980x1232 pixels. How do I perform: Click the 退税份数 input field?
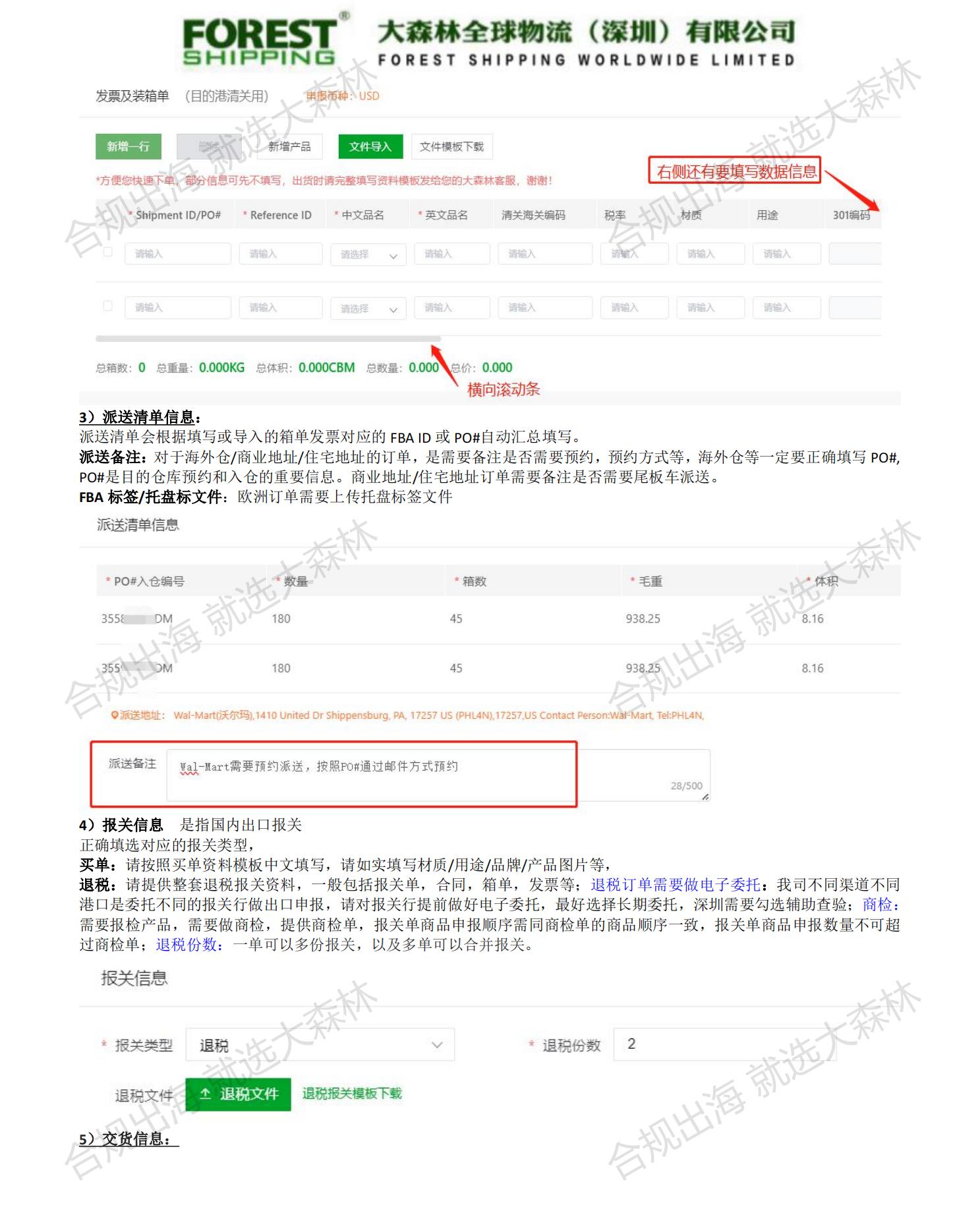point(724,1044)
